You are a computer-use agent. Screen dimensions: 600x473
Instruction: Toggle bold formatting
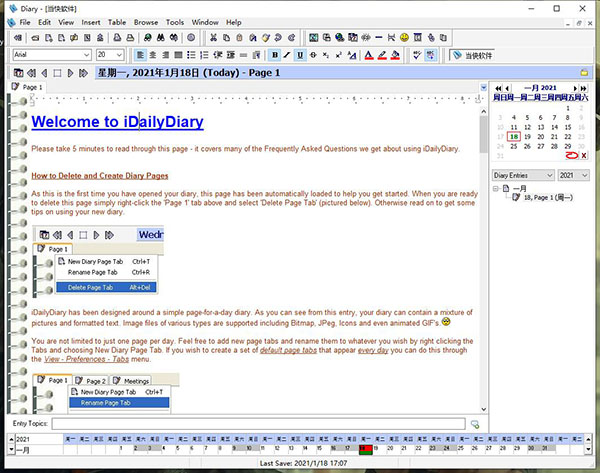point(275,55)
